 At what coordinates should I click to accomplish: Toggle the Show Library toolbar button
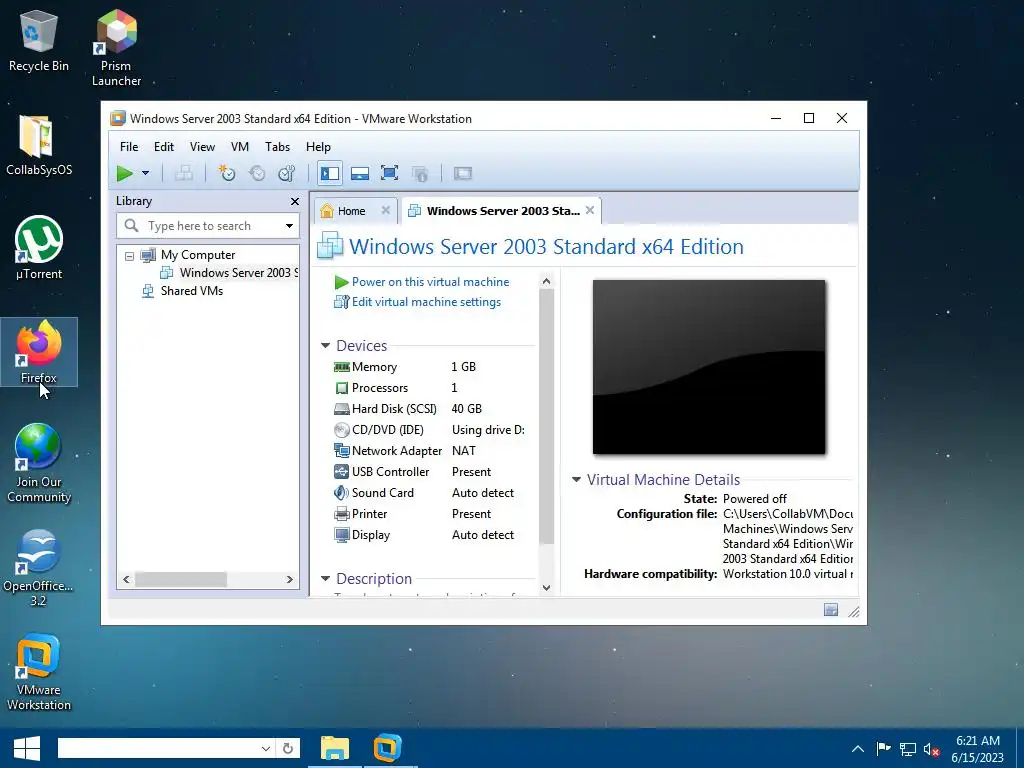point(330,173)
